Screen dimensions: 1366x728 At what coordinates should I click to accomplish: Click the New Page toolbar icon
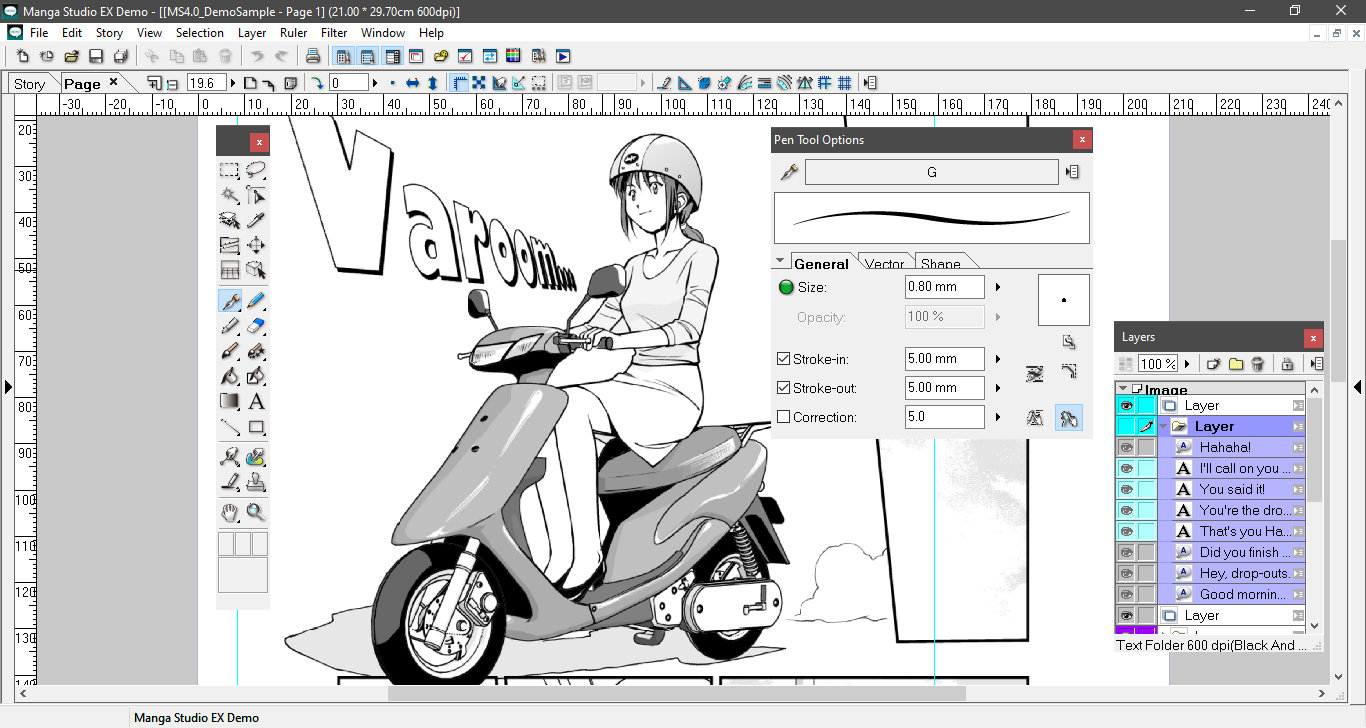[x=22, y=56]
